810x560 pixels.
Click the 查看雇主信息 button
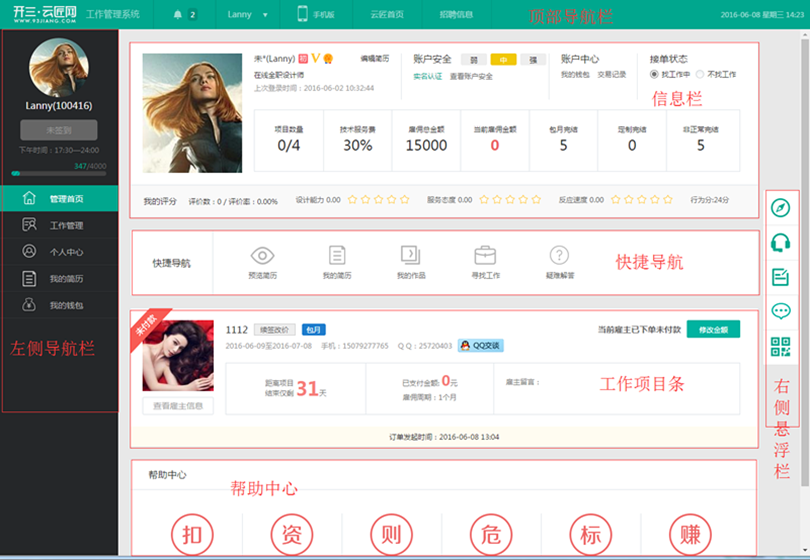[178, 406]
